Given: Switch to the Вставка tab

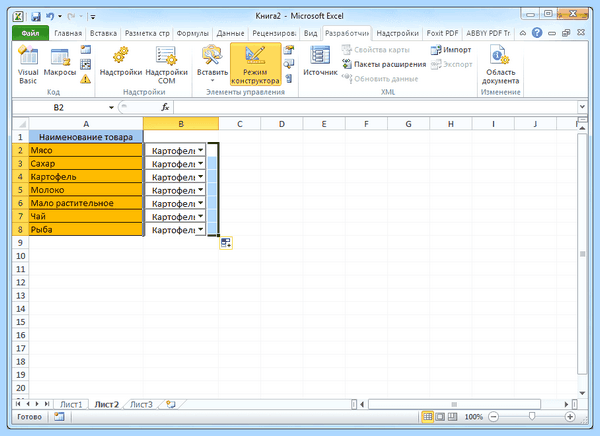Looking at the screenshot, I should 103,33.
